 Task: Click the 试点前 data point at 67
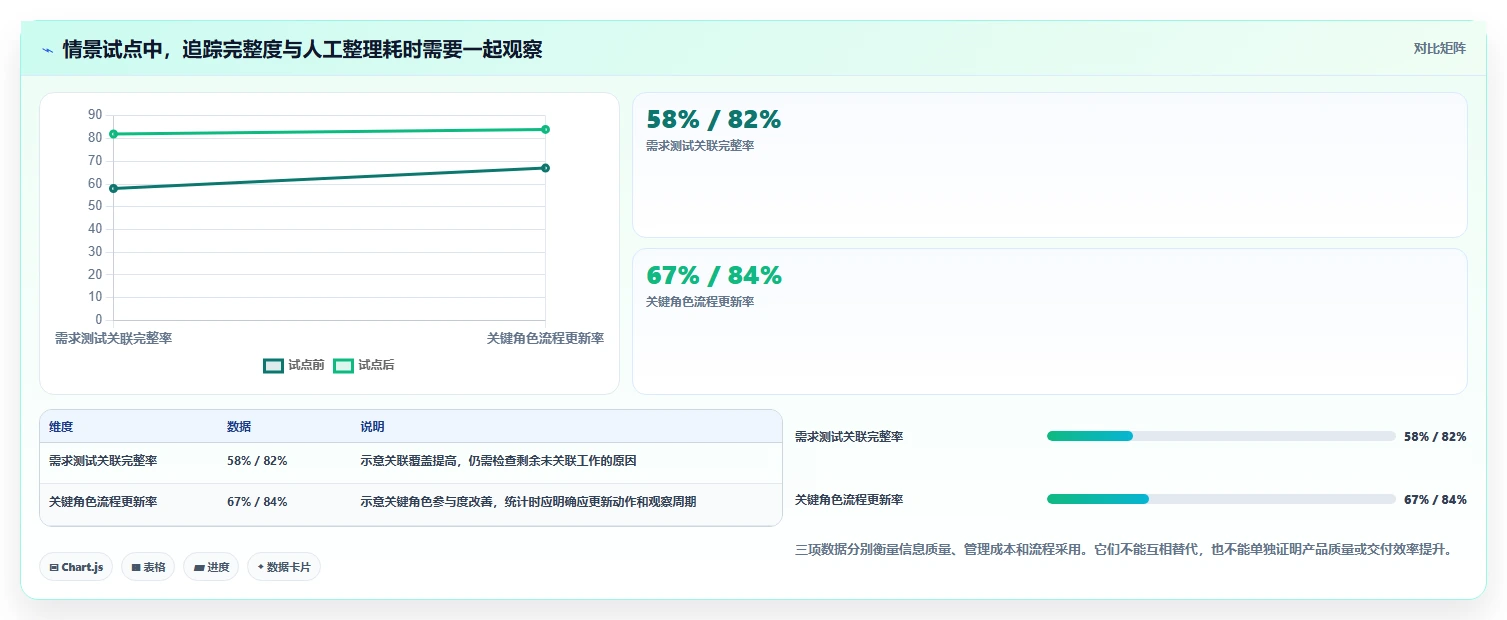(x=545, y=168)
